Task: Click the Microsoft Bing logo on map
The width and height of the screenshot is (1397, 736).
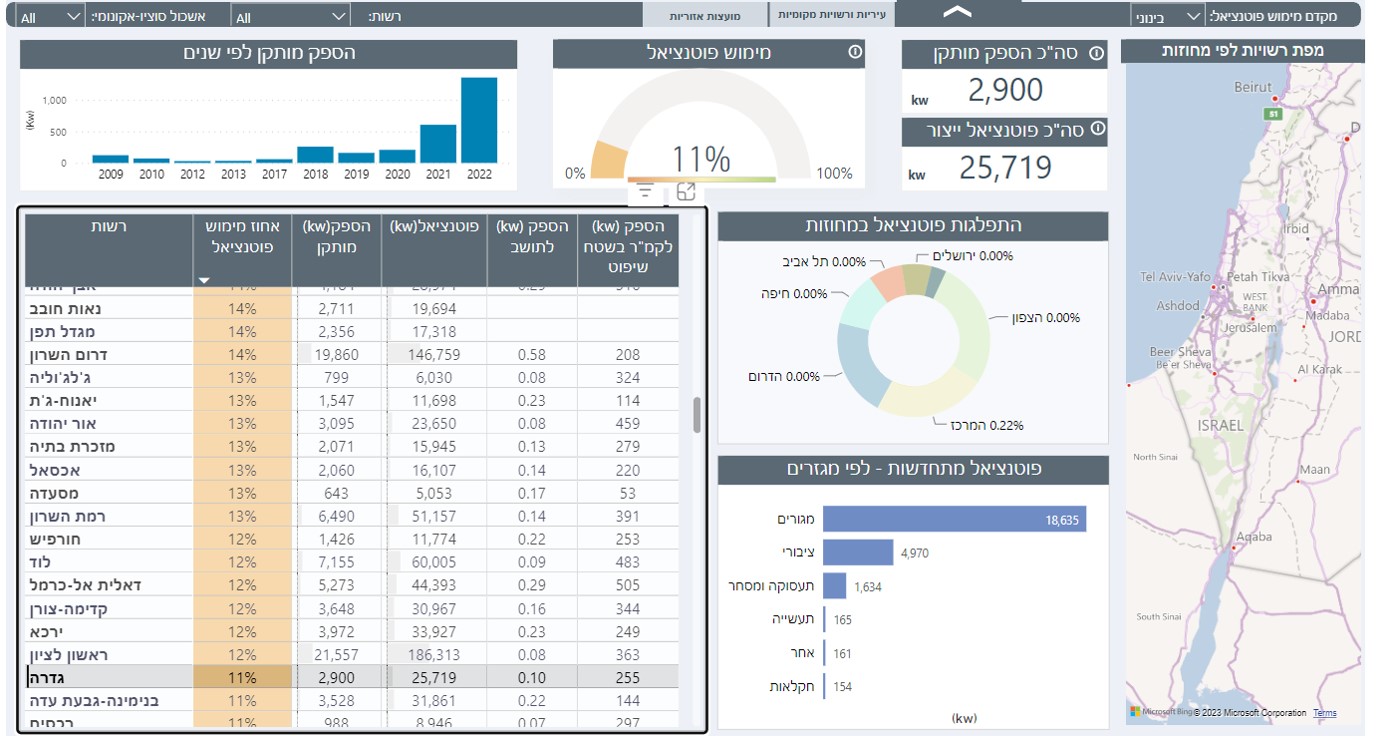Action: click(1135, 712)
